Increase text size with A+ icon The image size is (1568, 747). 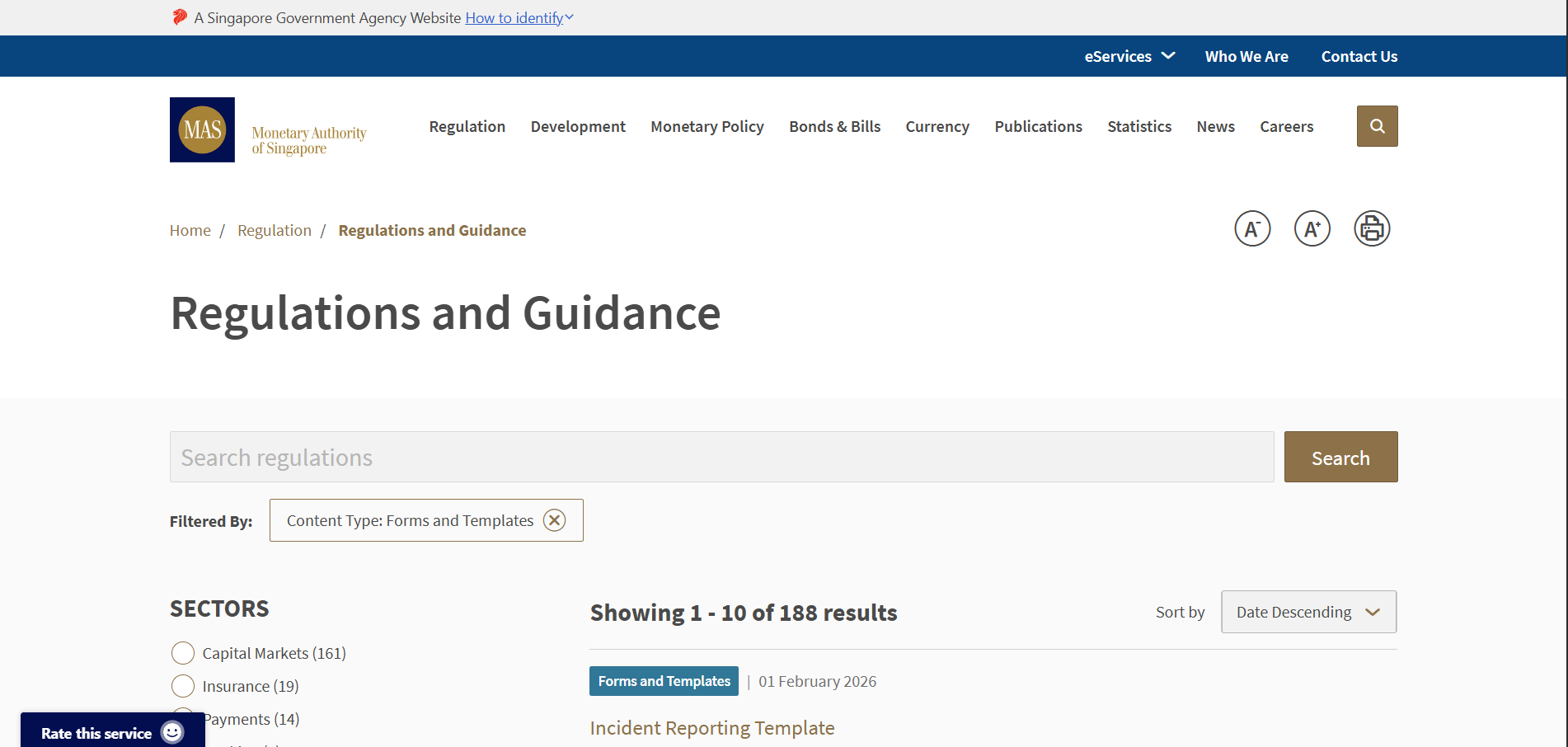point(1312,228)
